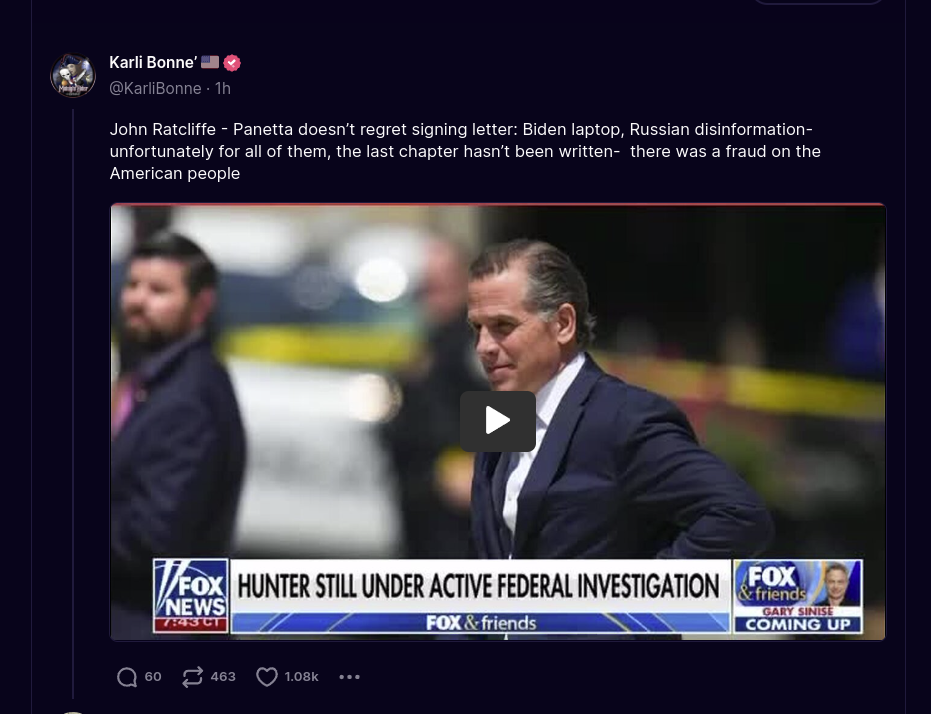Open Karli Bonne' profile avatar

(72, 75)
